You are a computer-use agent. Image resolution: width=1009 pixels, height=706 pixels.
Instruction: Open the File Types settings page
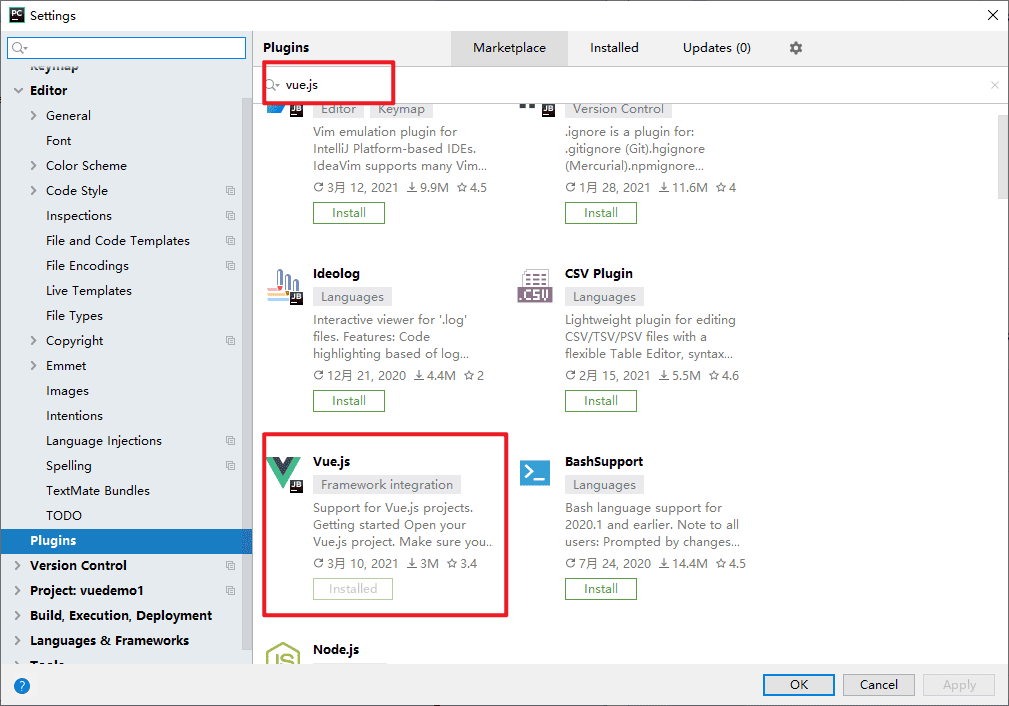click(x=74, y=316)
